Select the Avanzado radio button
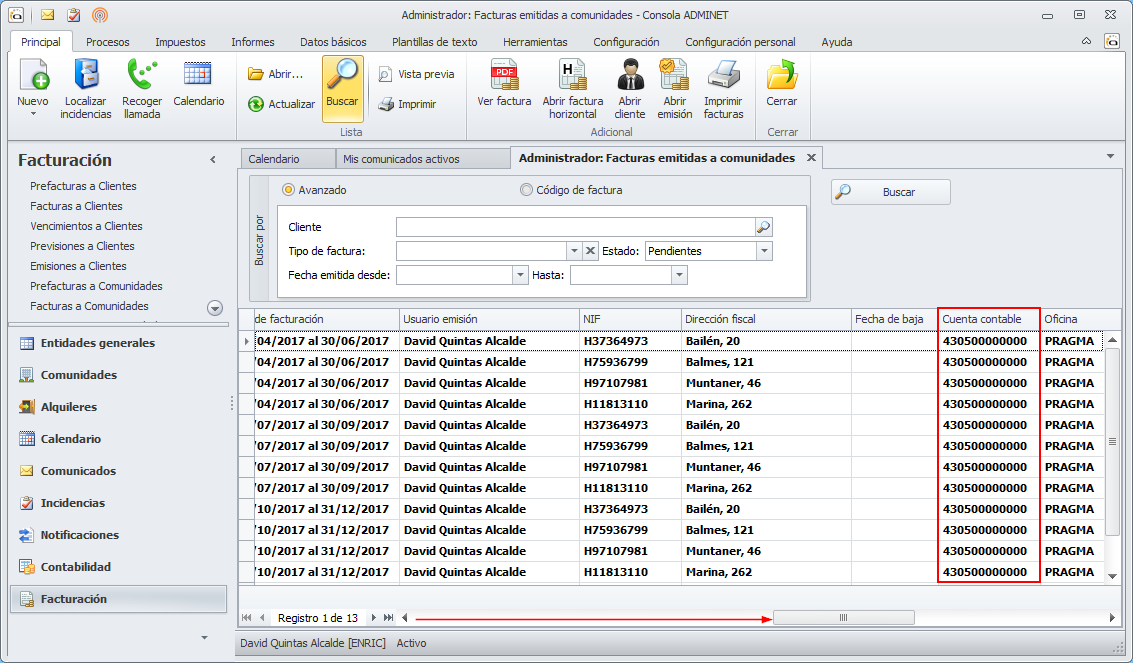This screenshot has width=1133, height=663. pyautogui.click(x=289, y=190)
